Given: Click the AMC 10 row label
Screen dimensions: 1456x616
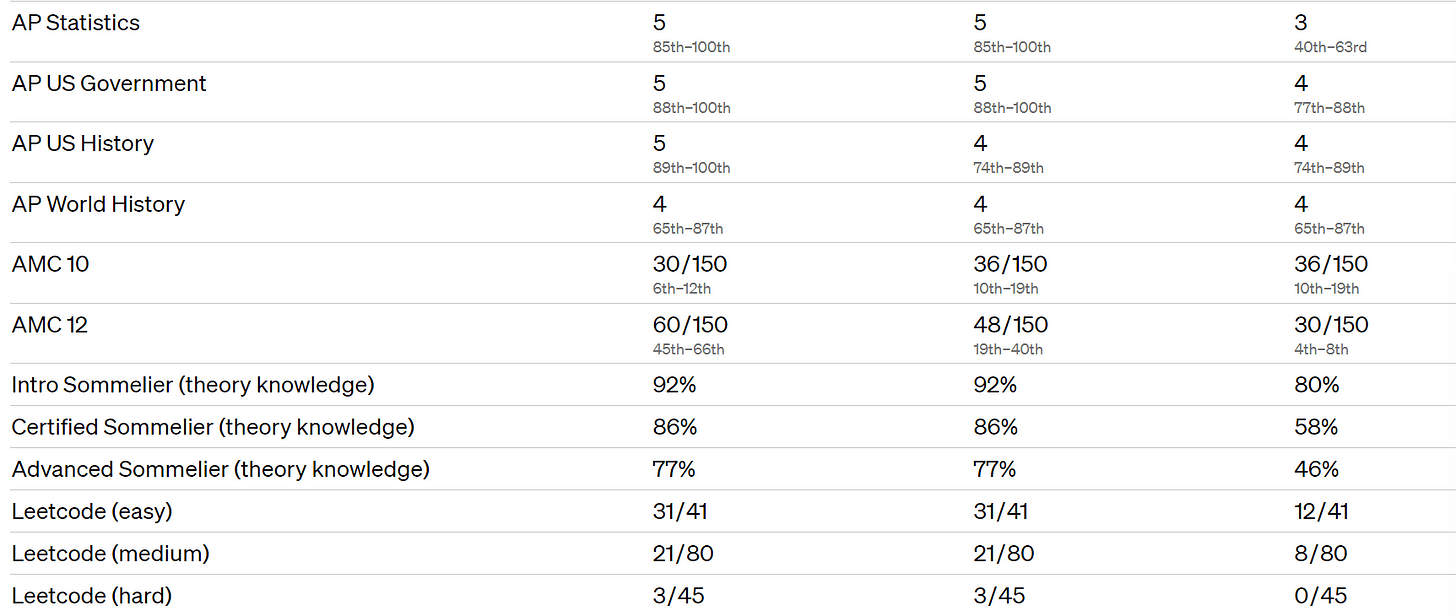Looking at the screenshot, I should tap(49, 265).
